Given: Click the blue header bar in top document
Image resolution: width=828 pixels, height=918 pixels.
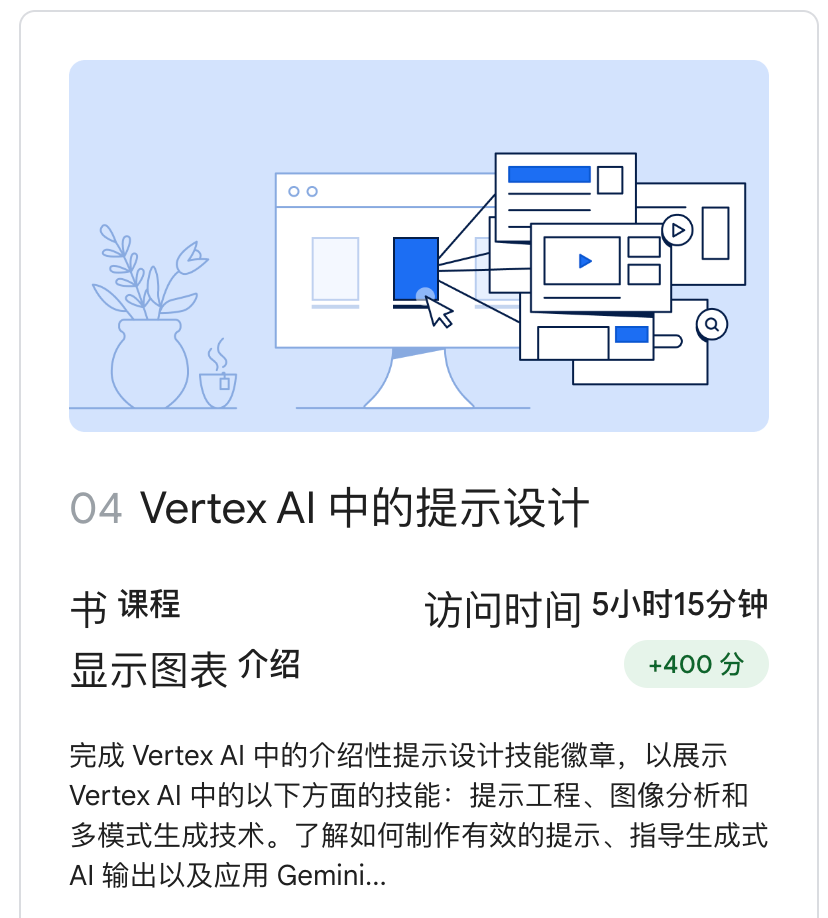Looking at the screenshot, I should [x=549, y=174].
